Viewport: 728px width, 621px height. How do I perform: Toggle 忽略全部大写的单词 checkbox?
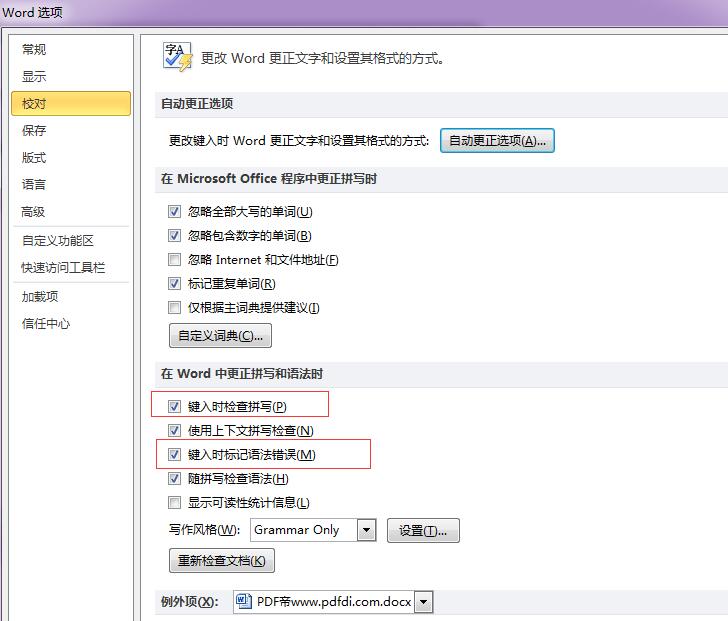click(x=174, y=212)
